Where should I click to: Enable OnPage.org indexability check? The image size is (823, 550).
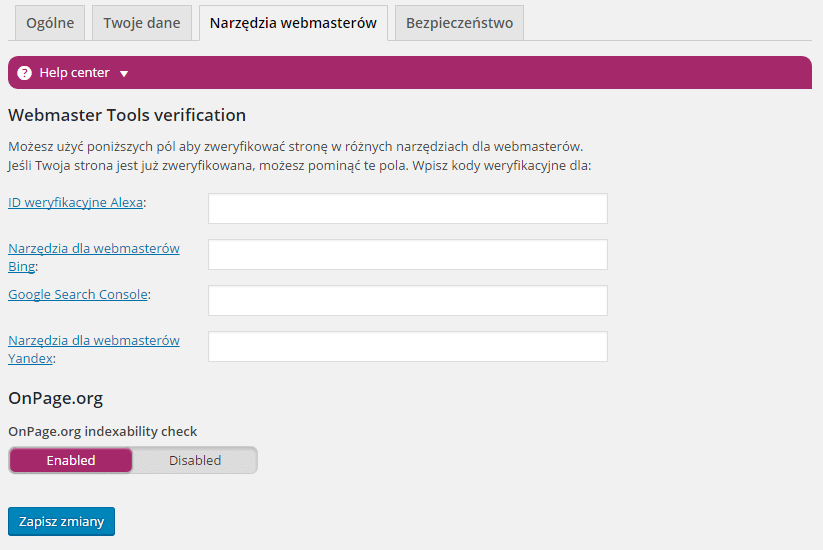click(x=71, y=460)
